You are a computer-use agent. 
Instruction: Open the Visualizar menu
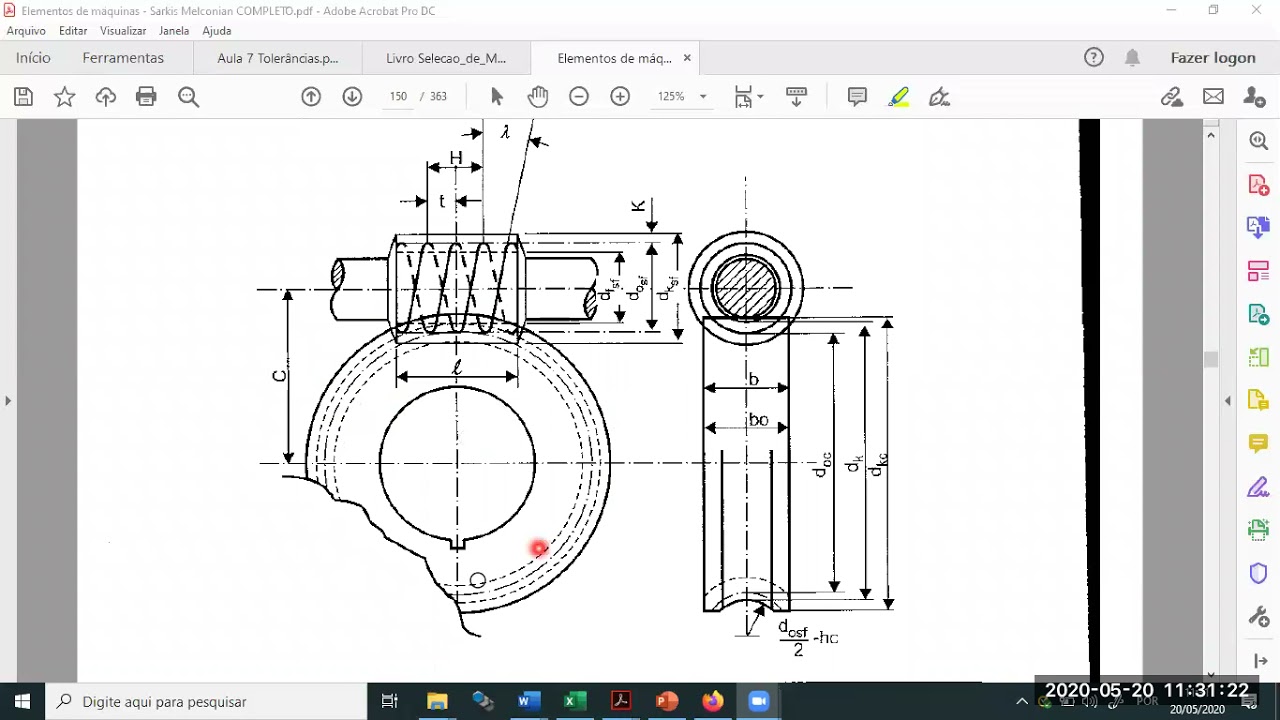pyautogui.click(x=123, y=31)
